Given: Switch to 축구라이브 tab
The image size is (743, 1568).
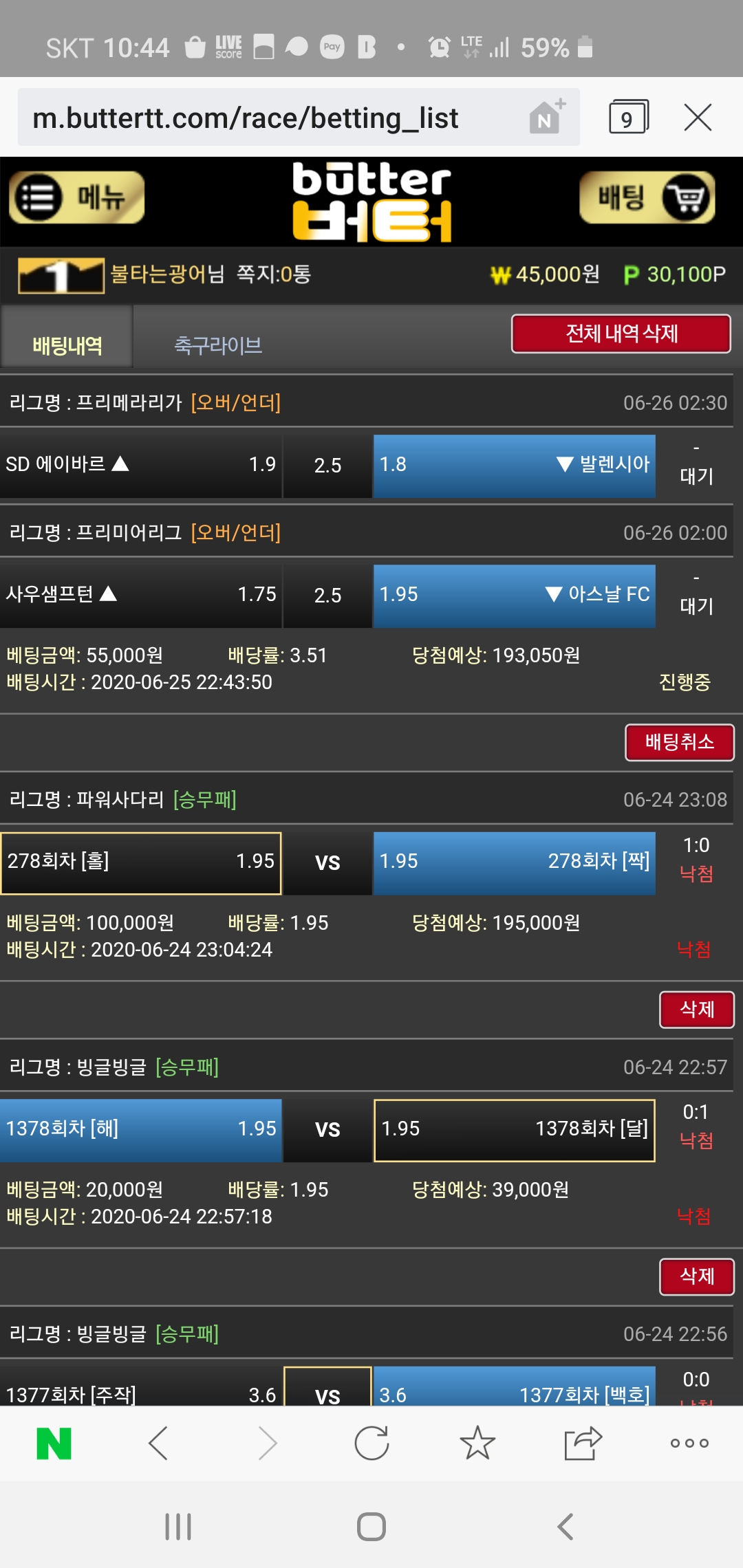Looking at the screenshot, I should point(218,345).
